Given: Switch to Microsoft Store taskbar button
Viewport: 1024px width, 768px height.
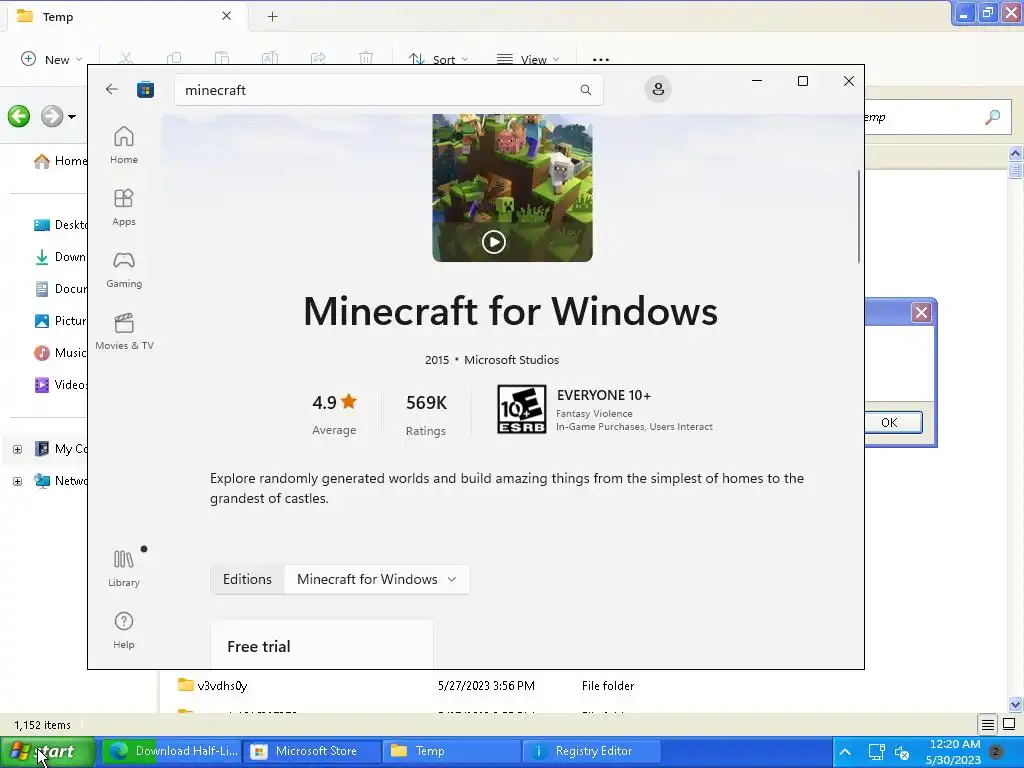Looking at the screenshot, I should coord(312,751).
